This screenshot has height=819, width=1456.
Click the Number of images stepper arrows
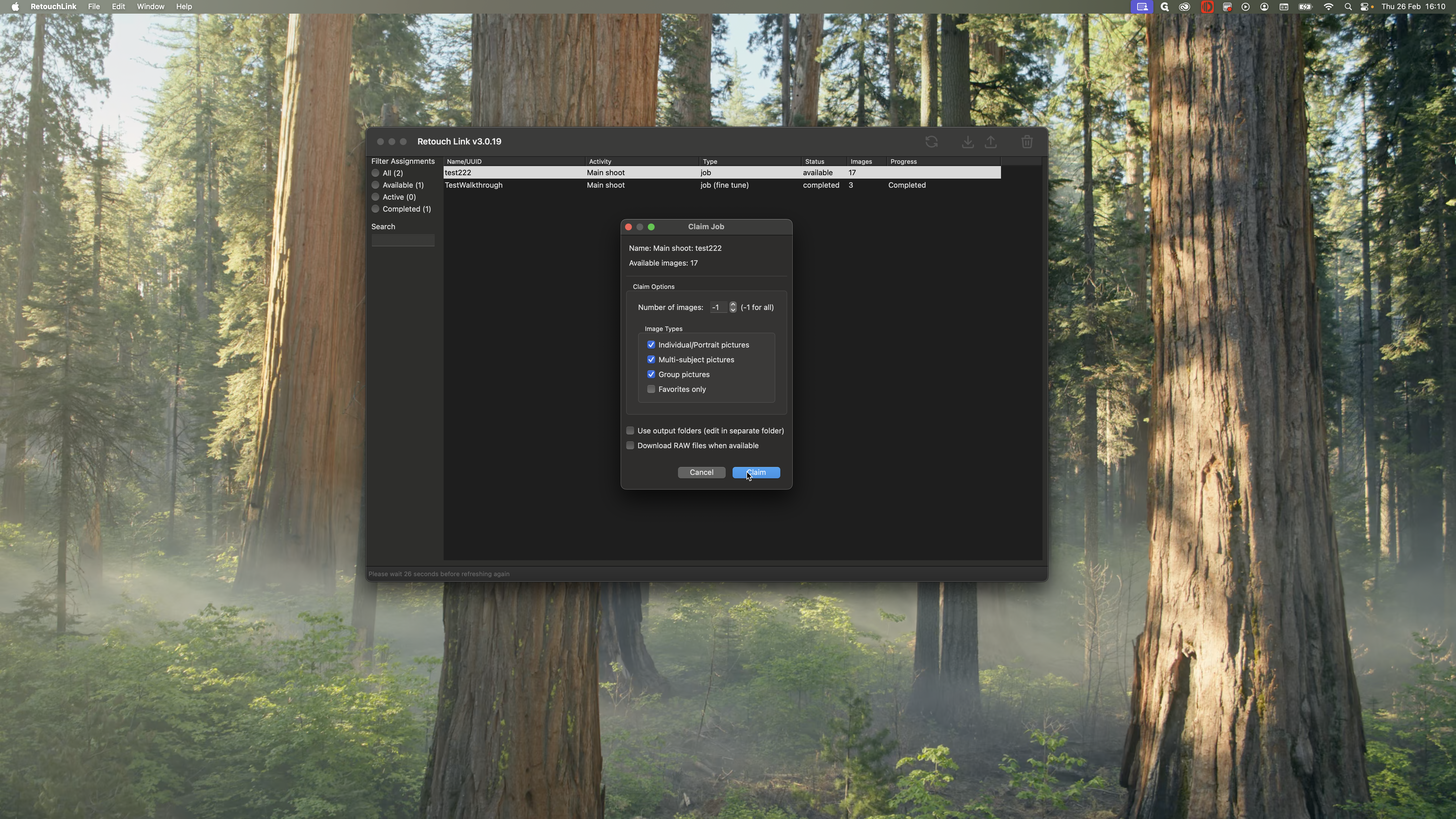coord(733,307)
